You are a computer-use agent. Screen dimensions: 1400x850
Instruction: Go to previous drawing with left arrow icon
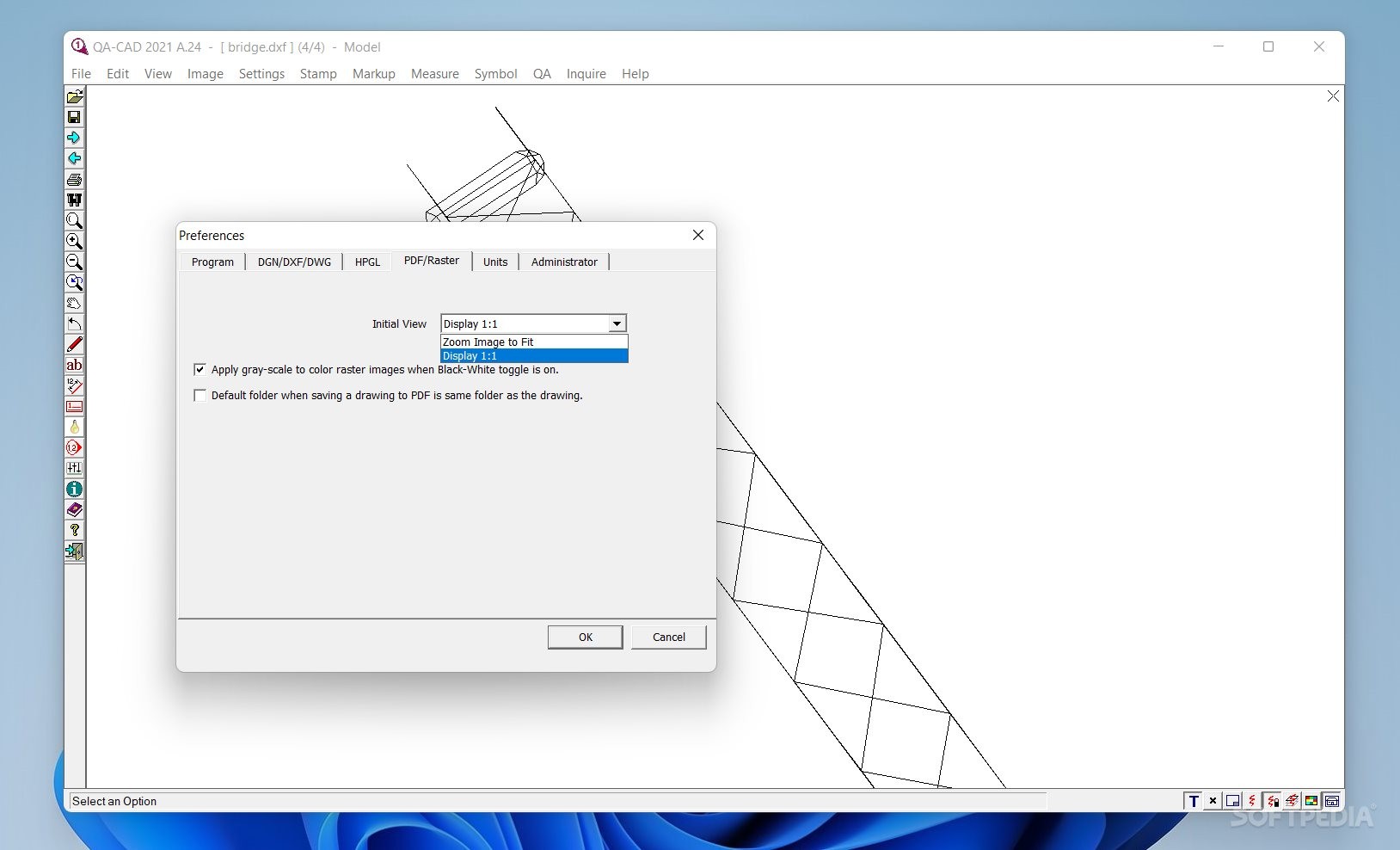(75, 158)
